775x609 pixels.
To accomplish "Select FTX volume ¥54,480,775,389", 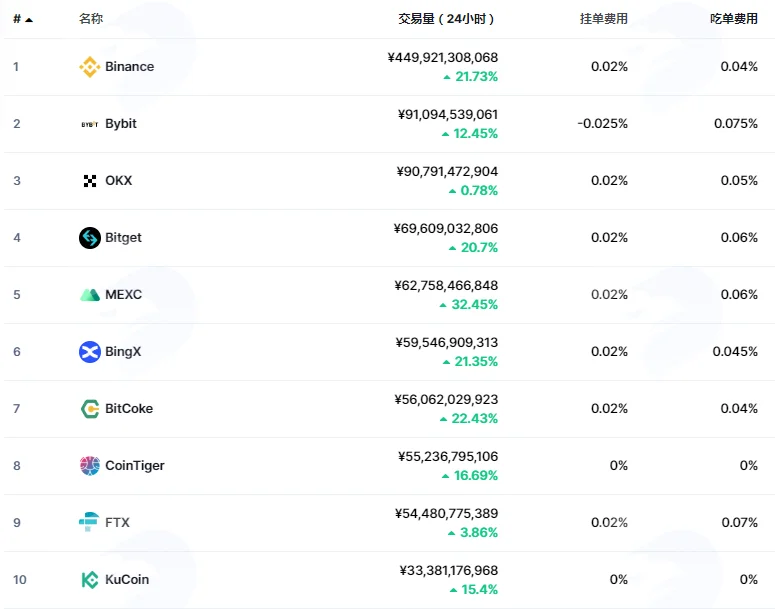I will (x=447, y=514).
